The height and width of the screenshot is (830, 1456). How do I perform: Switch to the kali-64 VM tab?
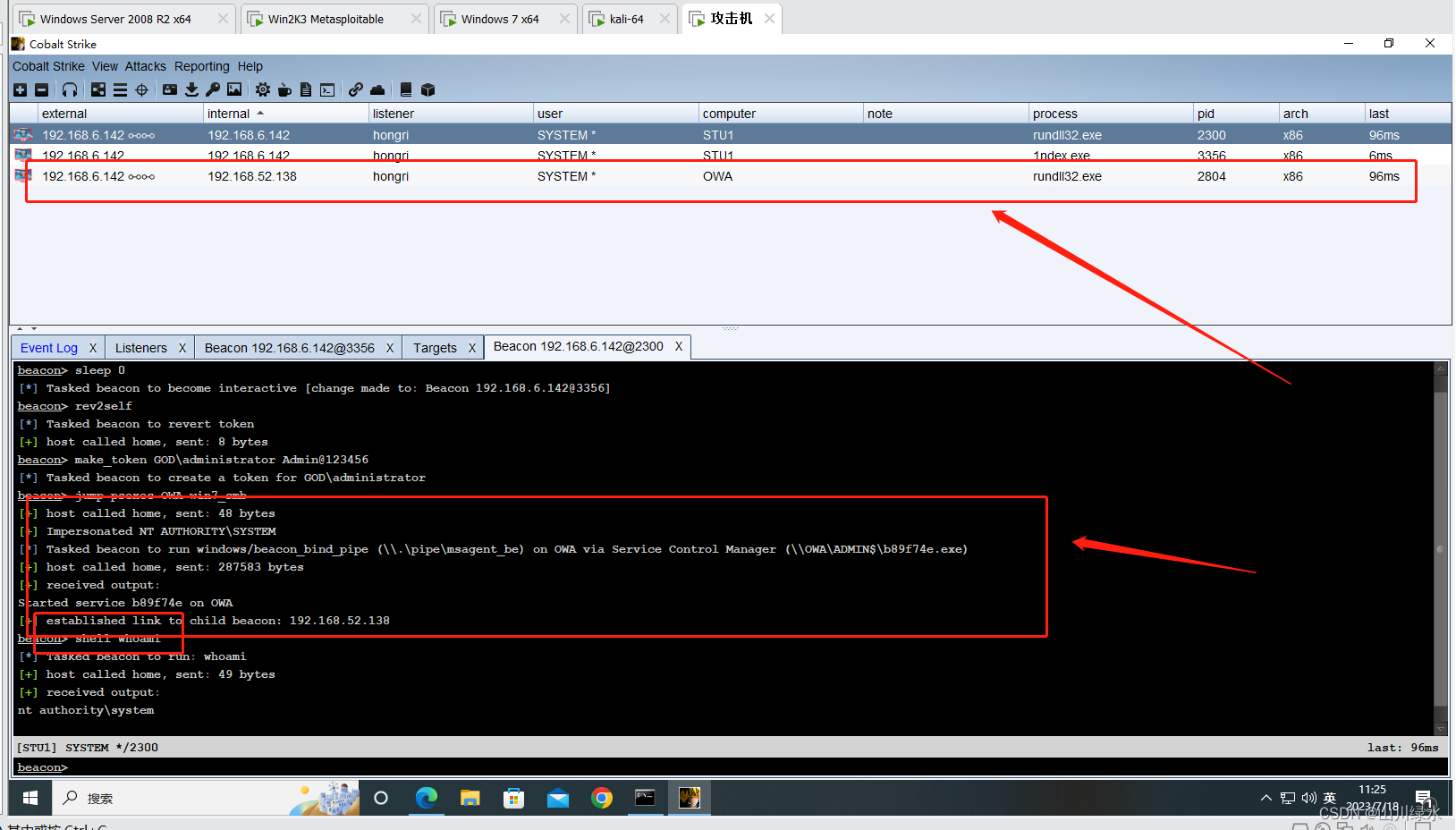click(x=628, y=19)
